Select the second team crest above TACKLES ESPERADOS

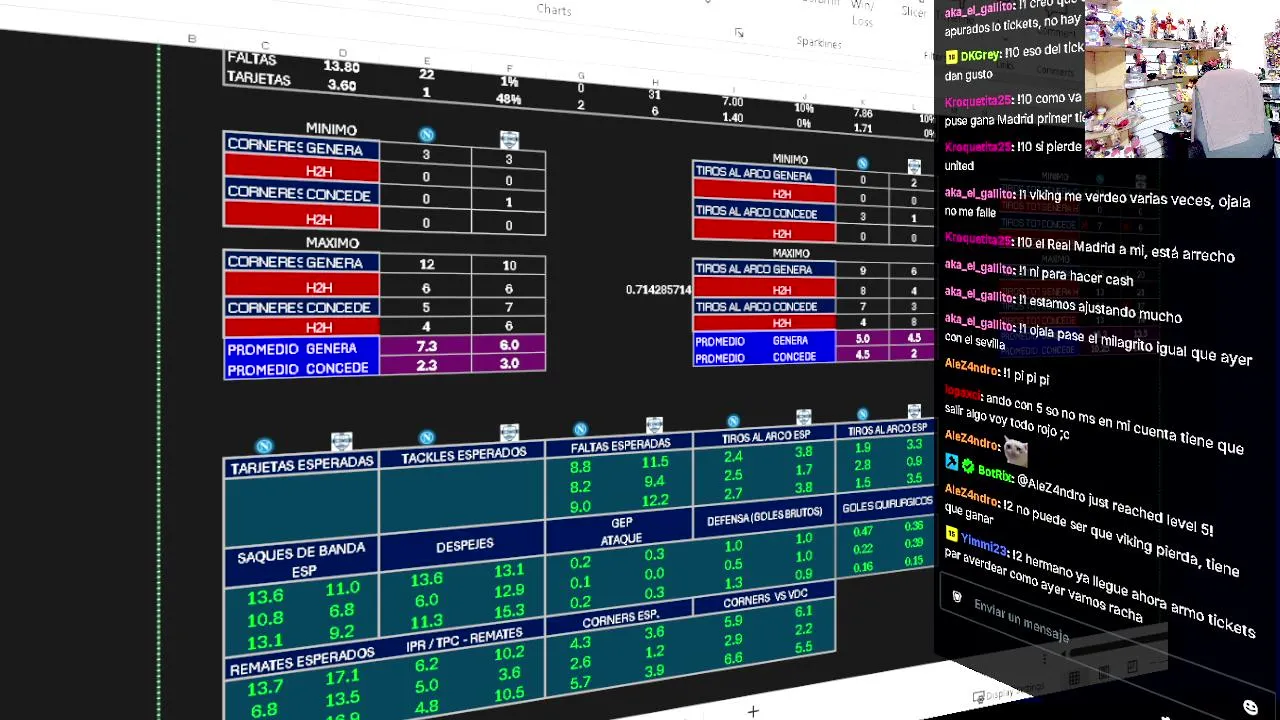point(509,432)
